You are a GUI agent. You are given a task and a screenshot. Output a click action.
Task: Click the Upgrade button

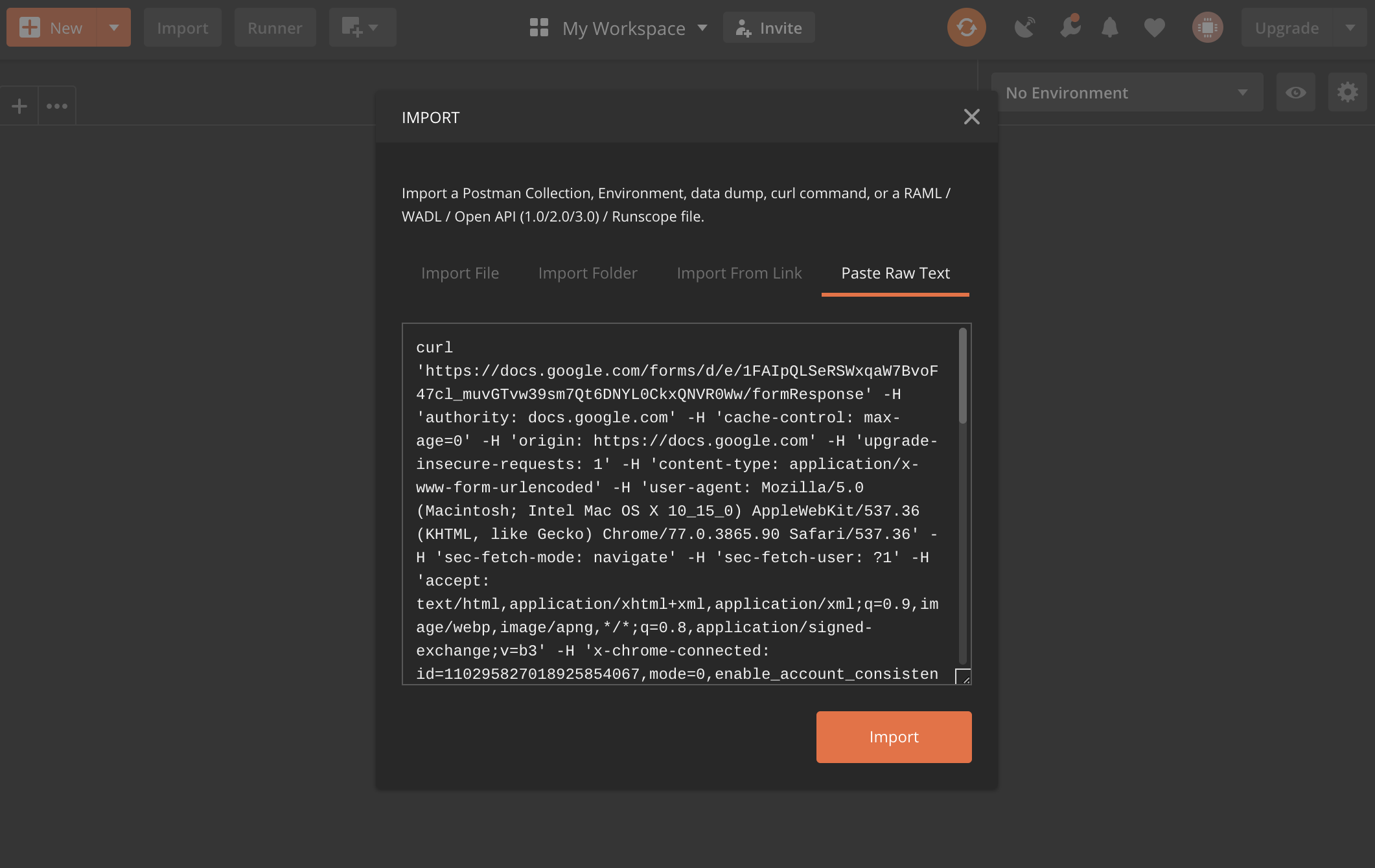click(x=1286, y=28)
